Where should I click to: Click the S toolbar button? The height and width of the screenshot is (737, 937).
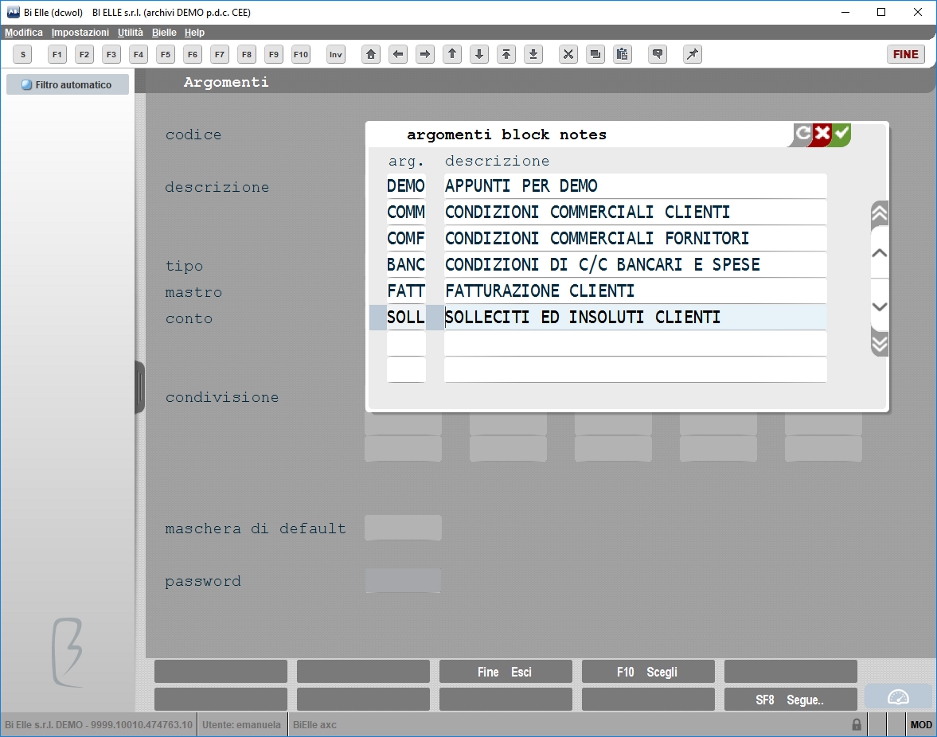click(23, 54)
